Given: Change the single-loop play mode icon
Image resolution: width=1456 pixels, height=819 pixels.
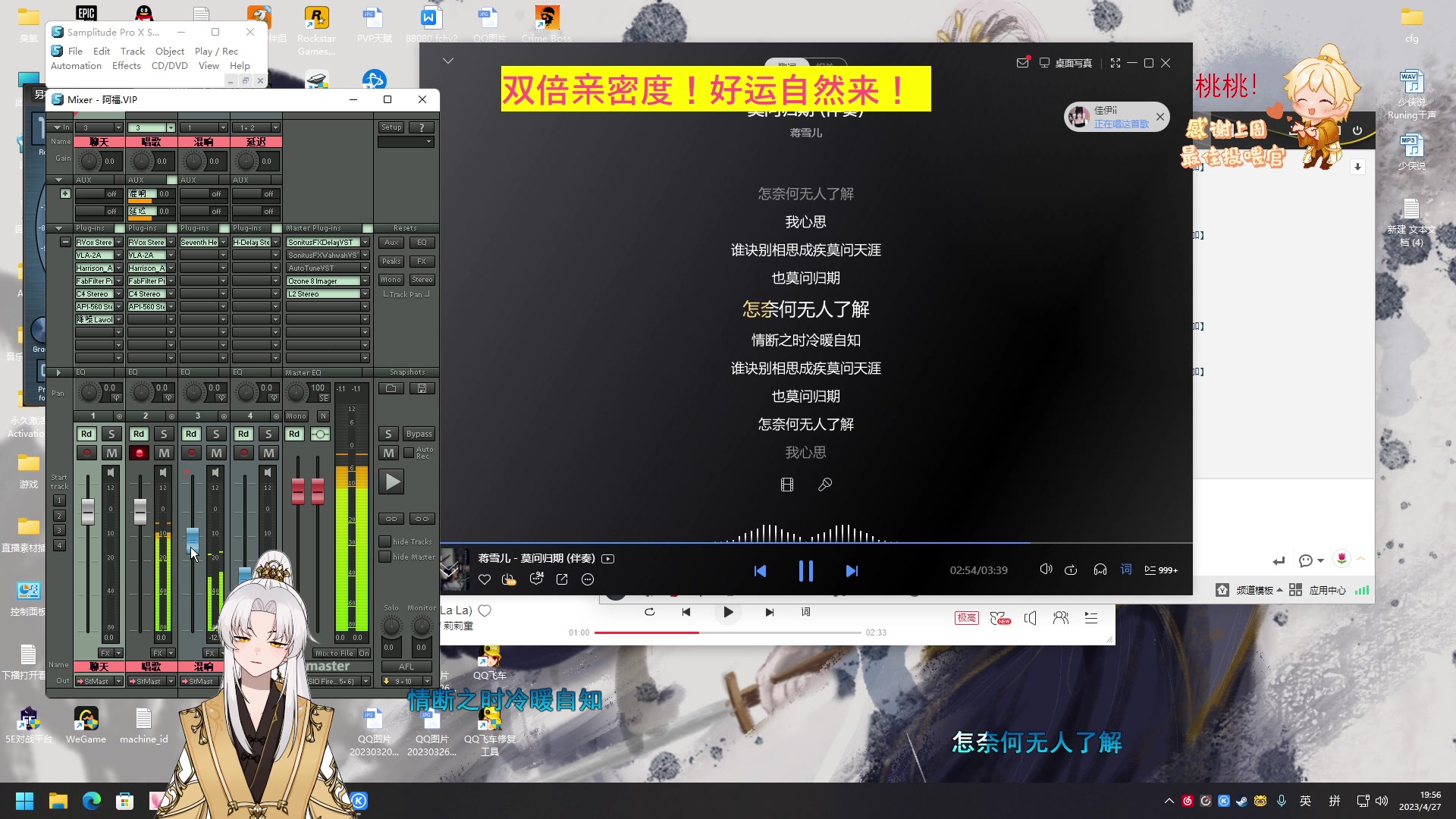Looking at the screenshot, I should (1071, 570).
